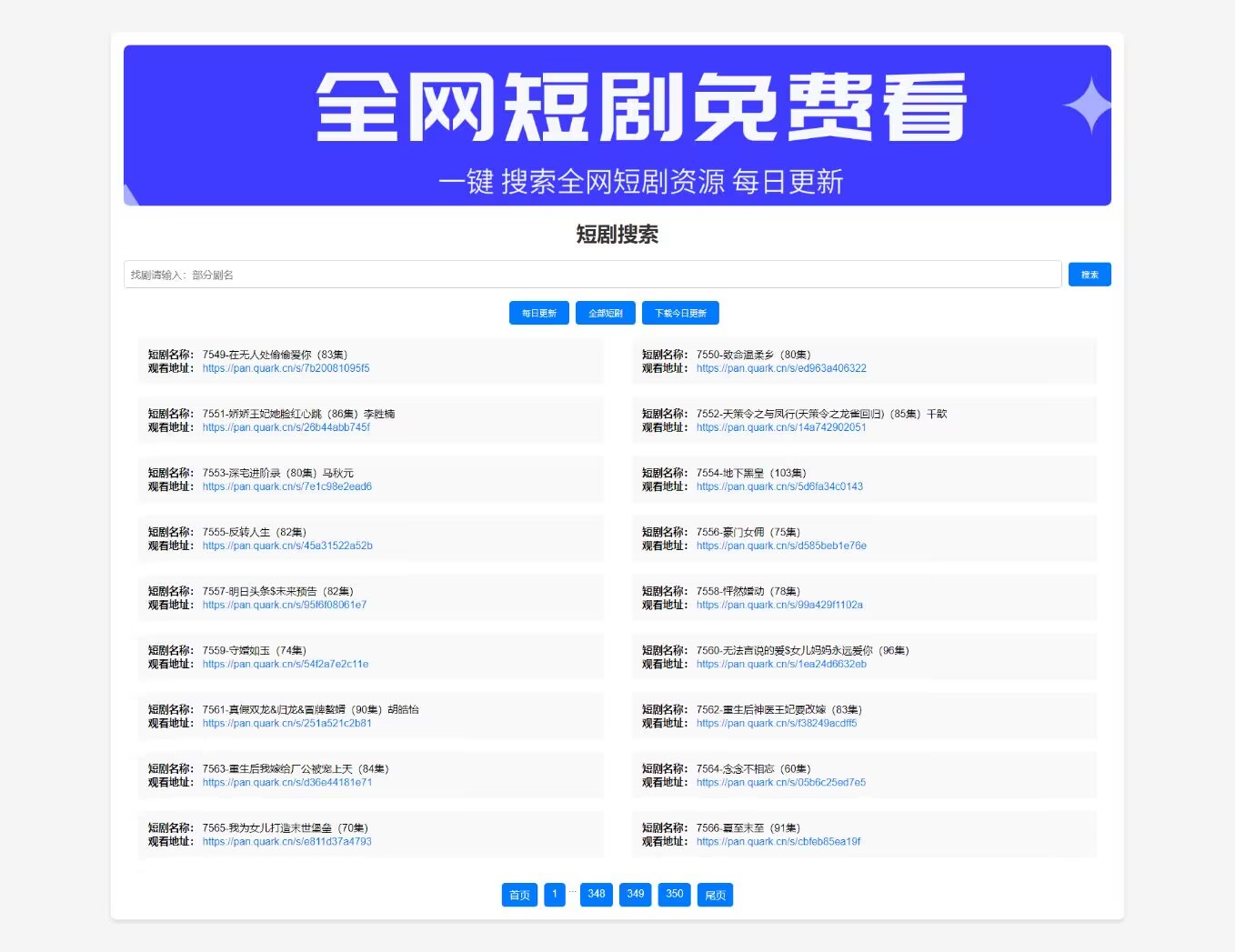Viewport: 1235px width, 952px height.
Task: Click 尾页 to jump to last page
Action: (x=715, y=894)
